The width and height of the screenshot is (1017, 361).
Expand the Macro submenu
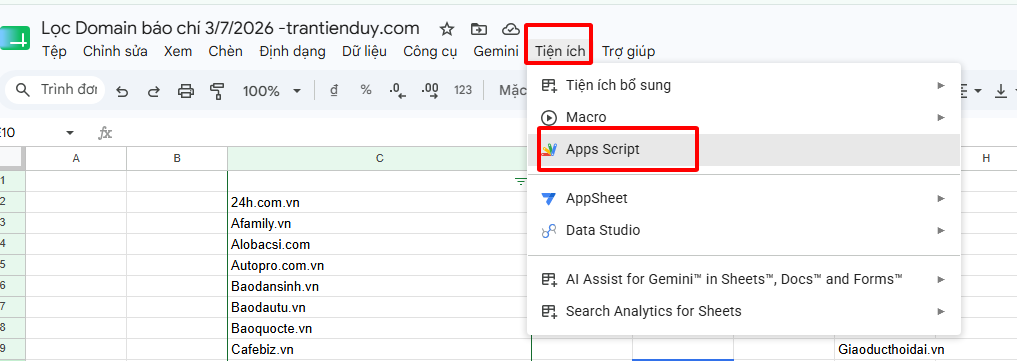[940, 117]
